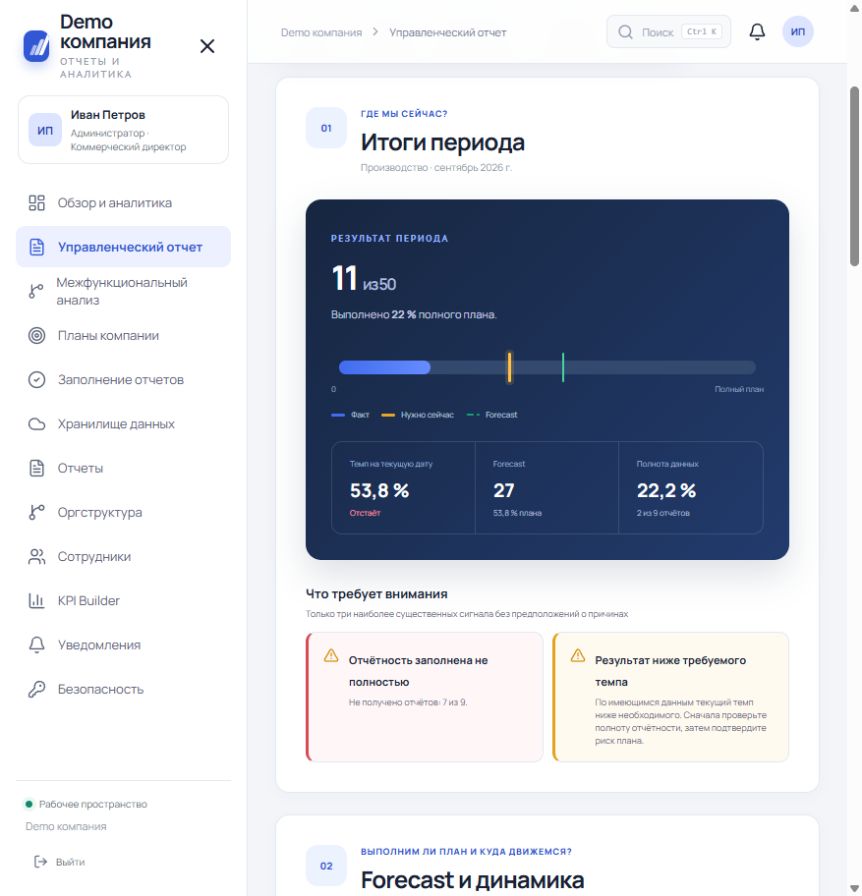
Task: Open Уведомления menu item
Action: (x=123, y=645)
